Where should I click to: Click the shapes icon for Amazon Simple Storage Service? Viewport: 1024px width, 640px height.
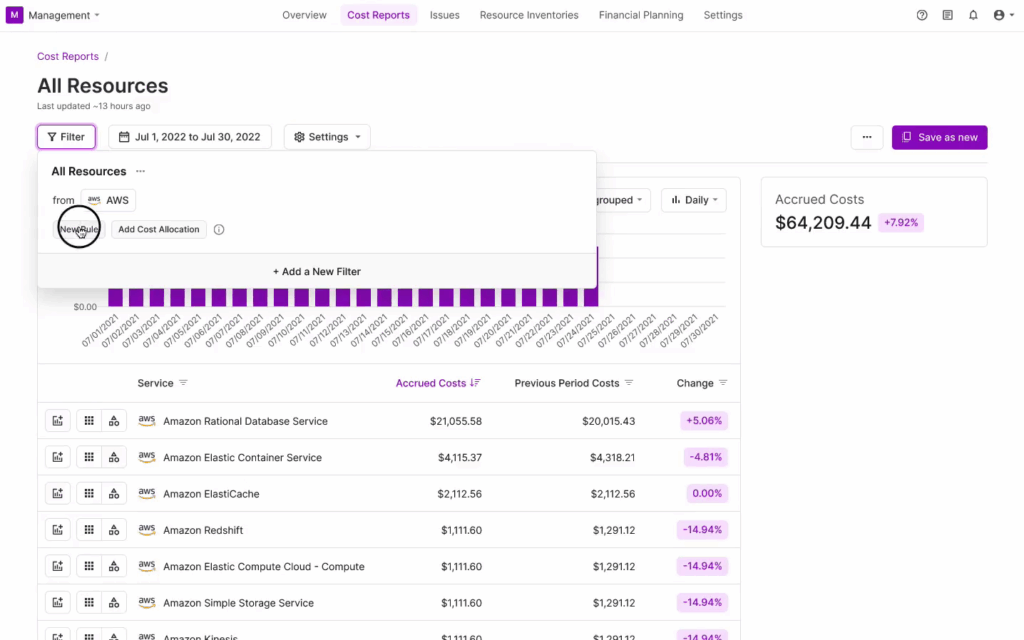click(x=114, y=603)
